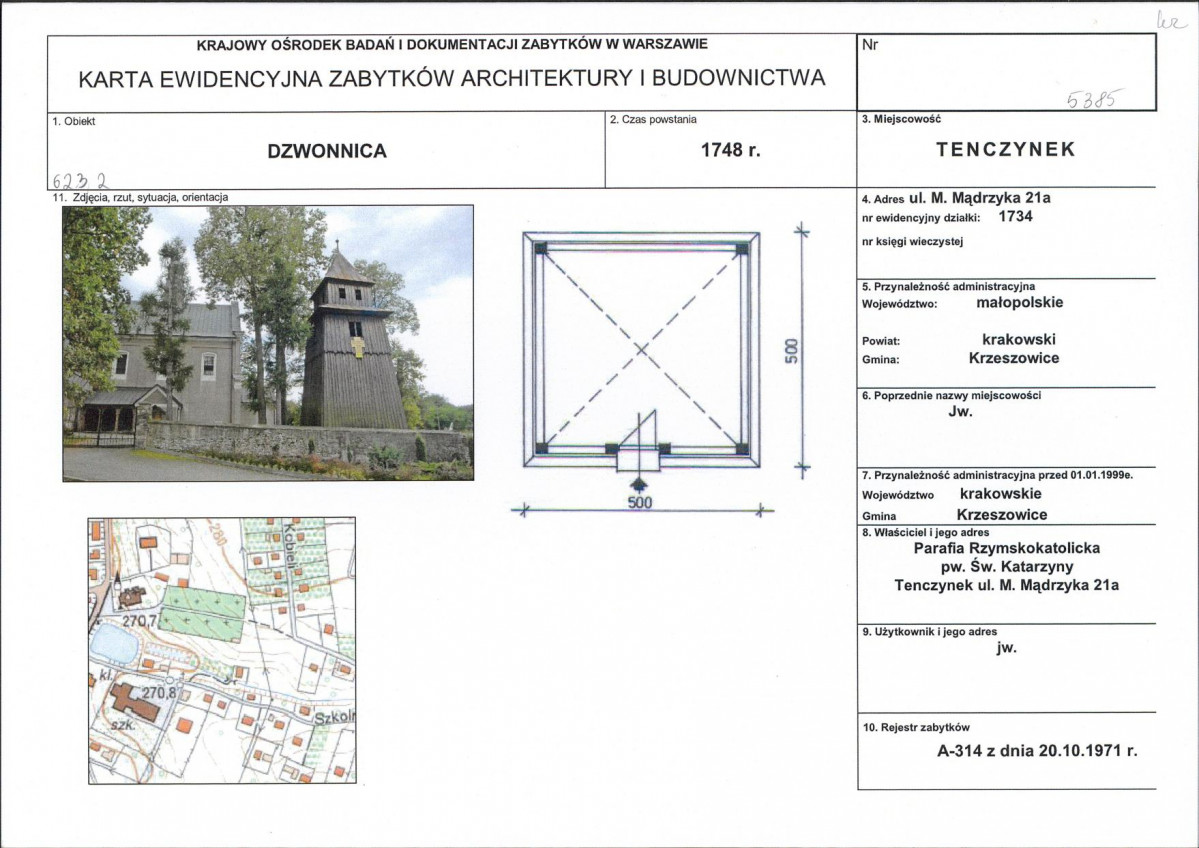Click the label '8. Właściciel i jego adres'
The height and width of the screenshot is (848, 1199).
[x=925, y=532]
